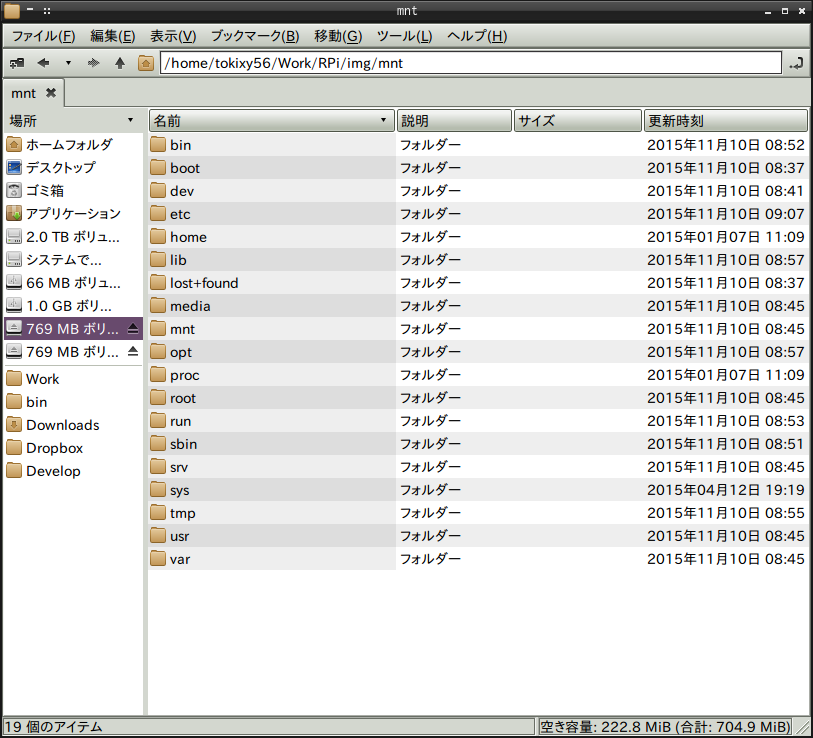Select the lib folder row
Screen dimensions: 813x738
[478, 259]
